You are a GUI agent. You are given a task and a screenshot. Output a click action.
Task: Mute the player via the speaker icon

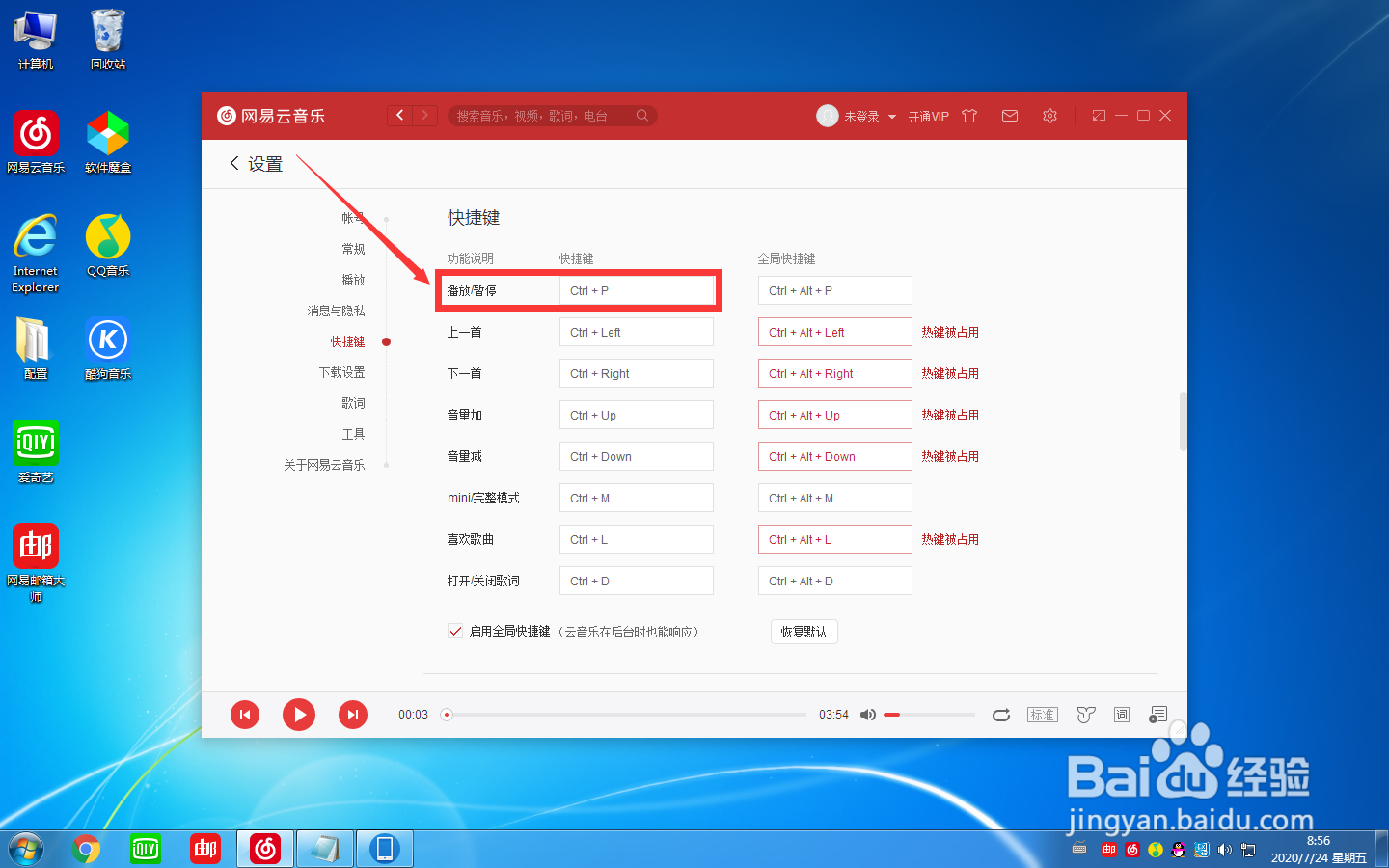[x=868, y=715]
